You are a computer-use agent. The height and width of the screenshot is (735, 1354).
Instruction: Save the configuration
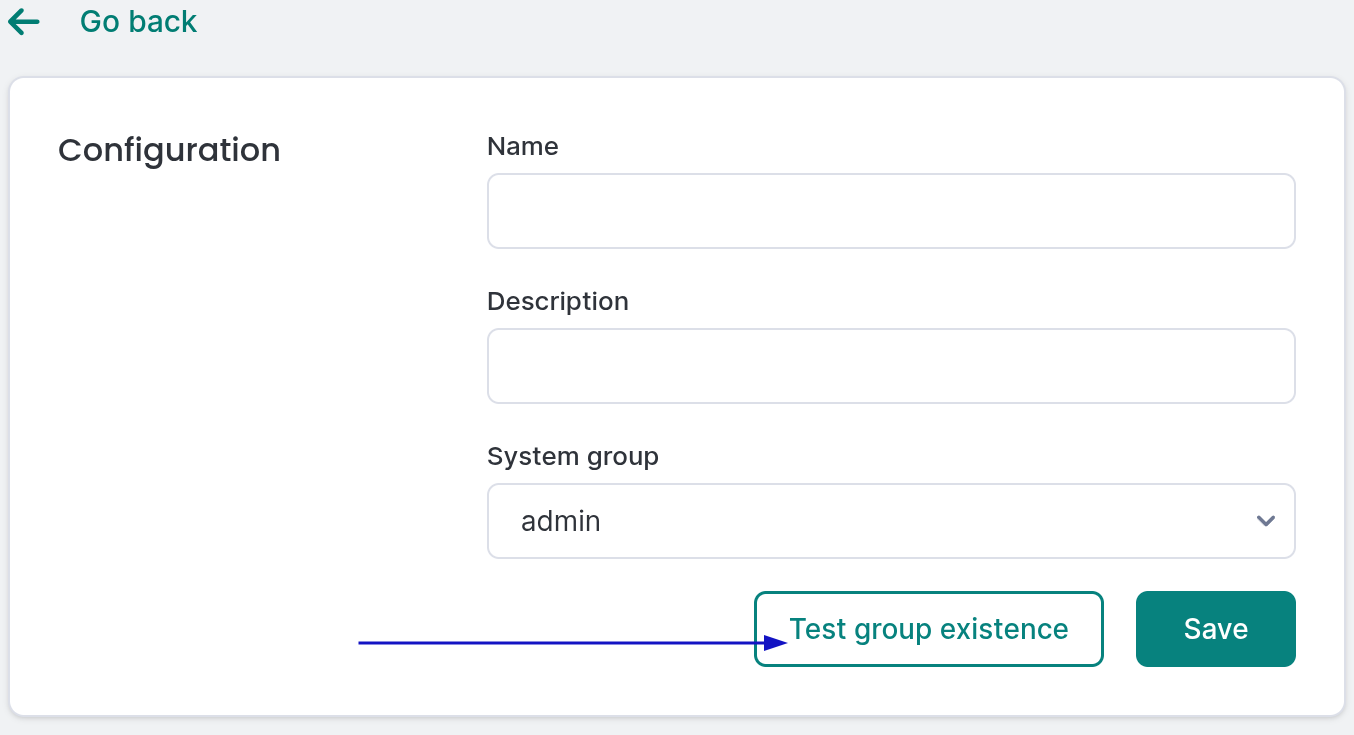[x=1215, y=629]
